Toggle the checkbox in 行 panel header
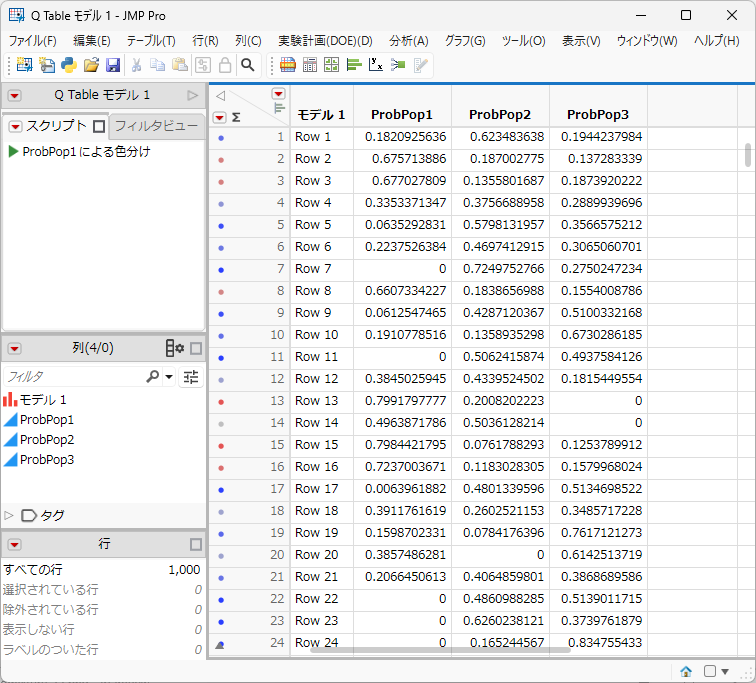The width and height of the screenshot is (756, 683). [196, 545]
